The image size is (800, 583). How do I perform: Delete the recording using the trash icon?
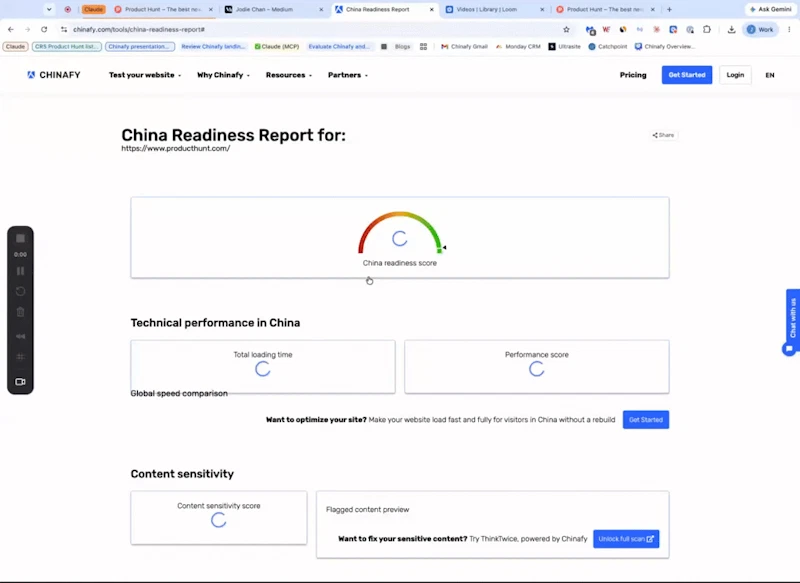20,312
